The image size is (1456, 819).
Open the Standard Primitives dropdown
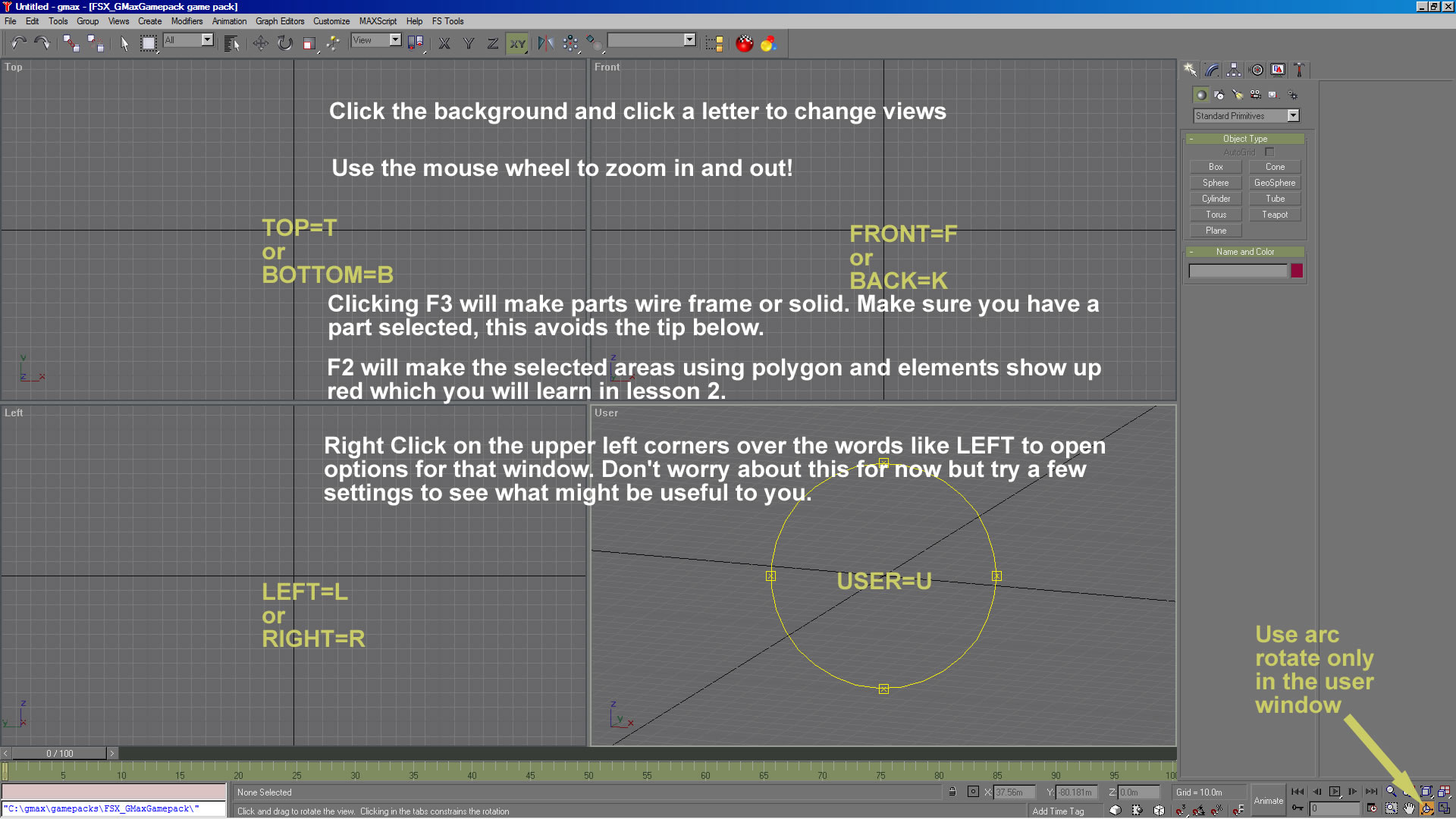tap(1293, 116)
